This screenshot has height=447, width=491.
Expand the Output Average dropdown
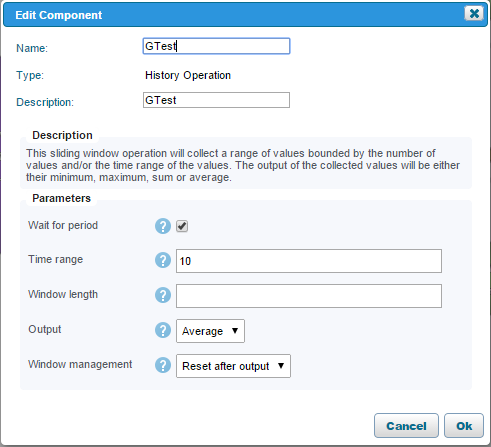click(210, 331)
